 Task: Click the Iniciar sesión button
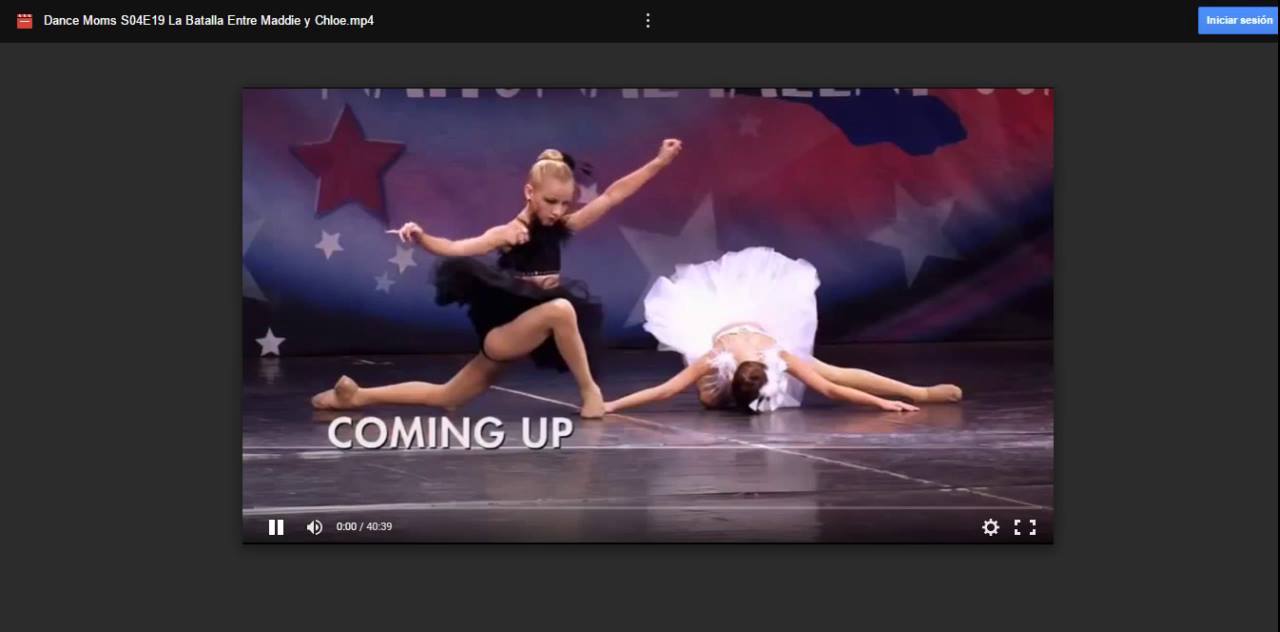pyautogui.click(x=1238, y=20)
